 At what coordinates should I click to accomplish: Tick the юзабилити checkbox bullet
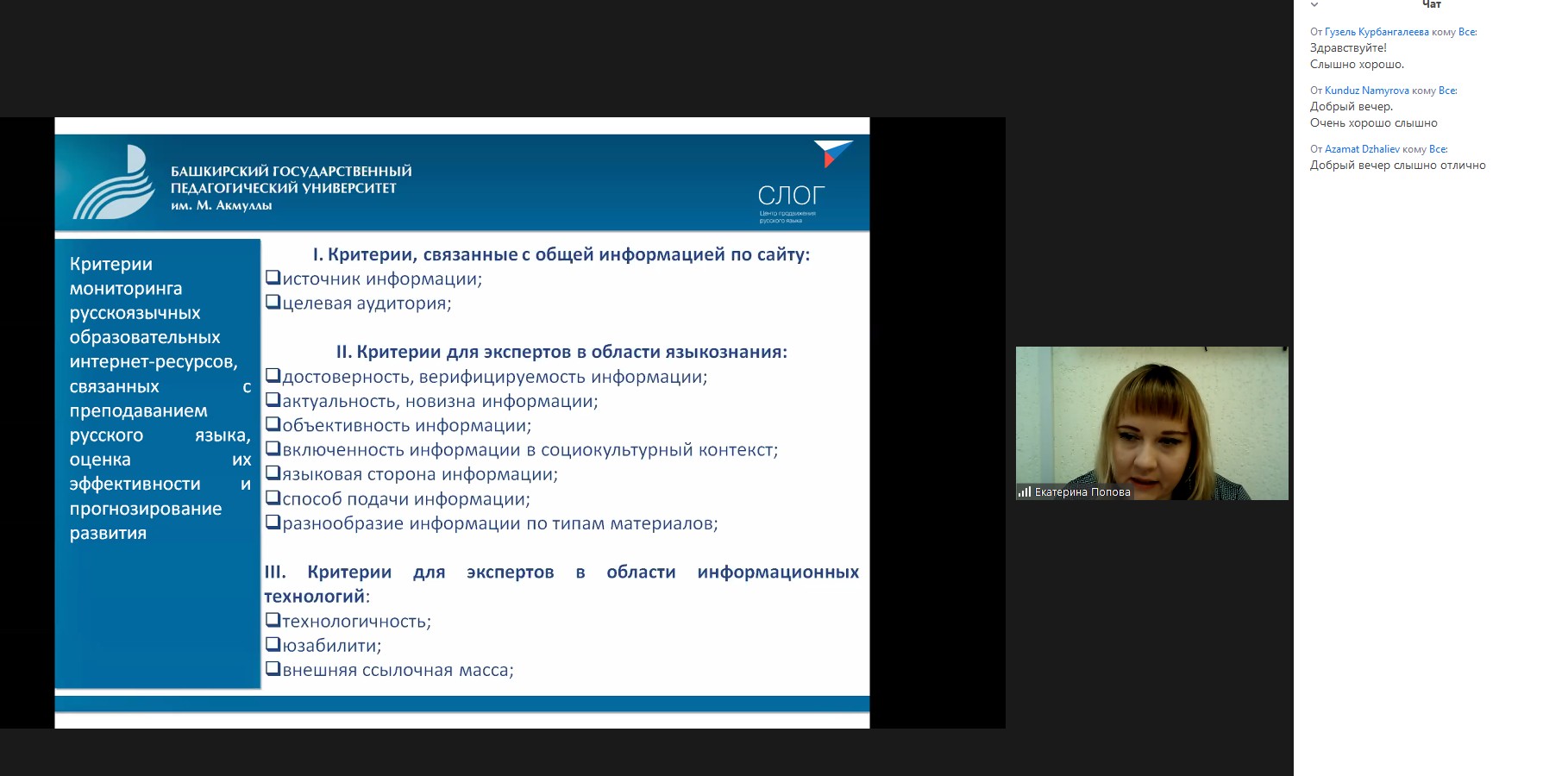click(x=273, y=644)
